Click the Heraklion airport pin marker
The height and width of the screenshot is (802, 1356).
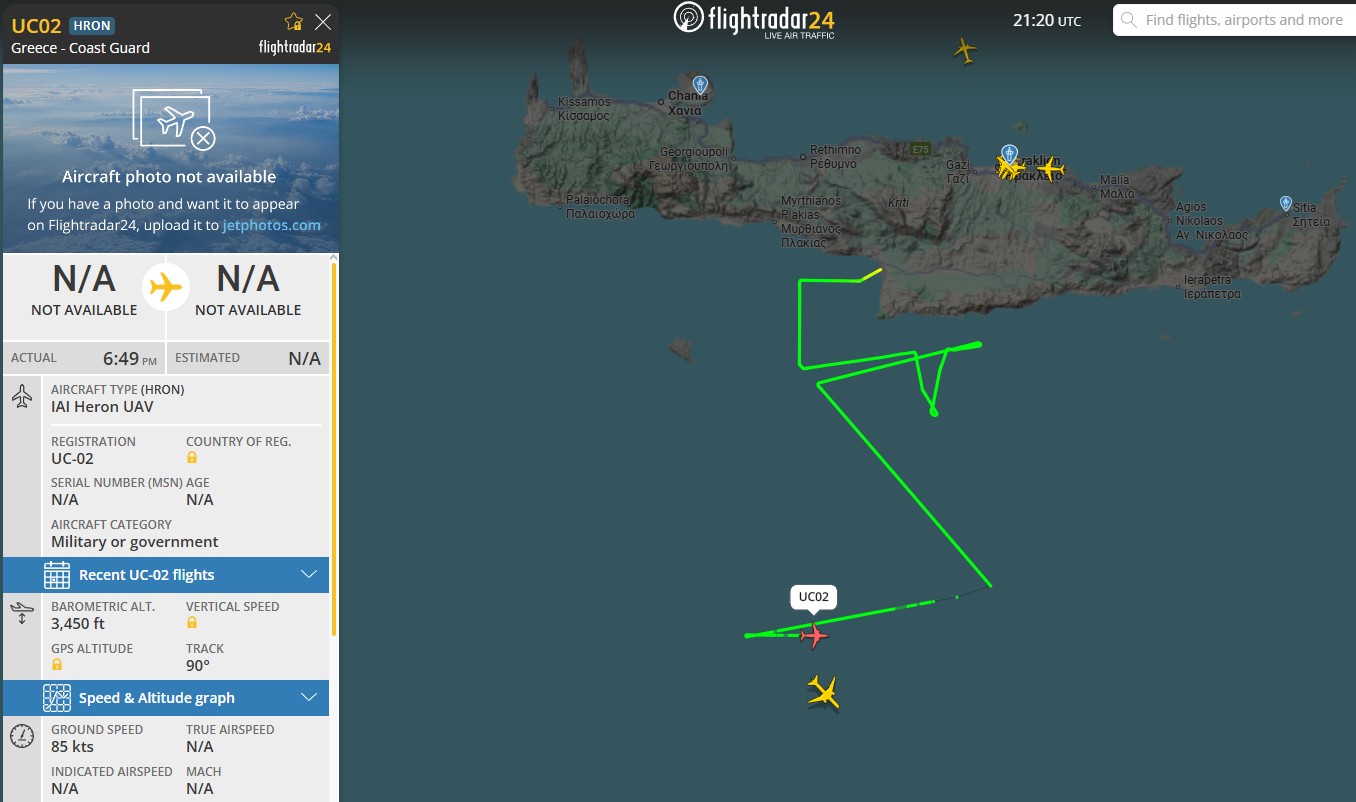tap(1009, 154)
